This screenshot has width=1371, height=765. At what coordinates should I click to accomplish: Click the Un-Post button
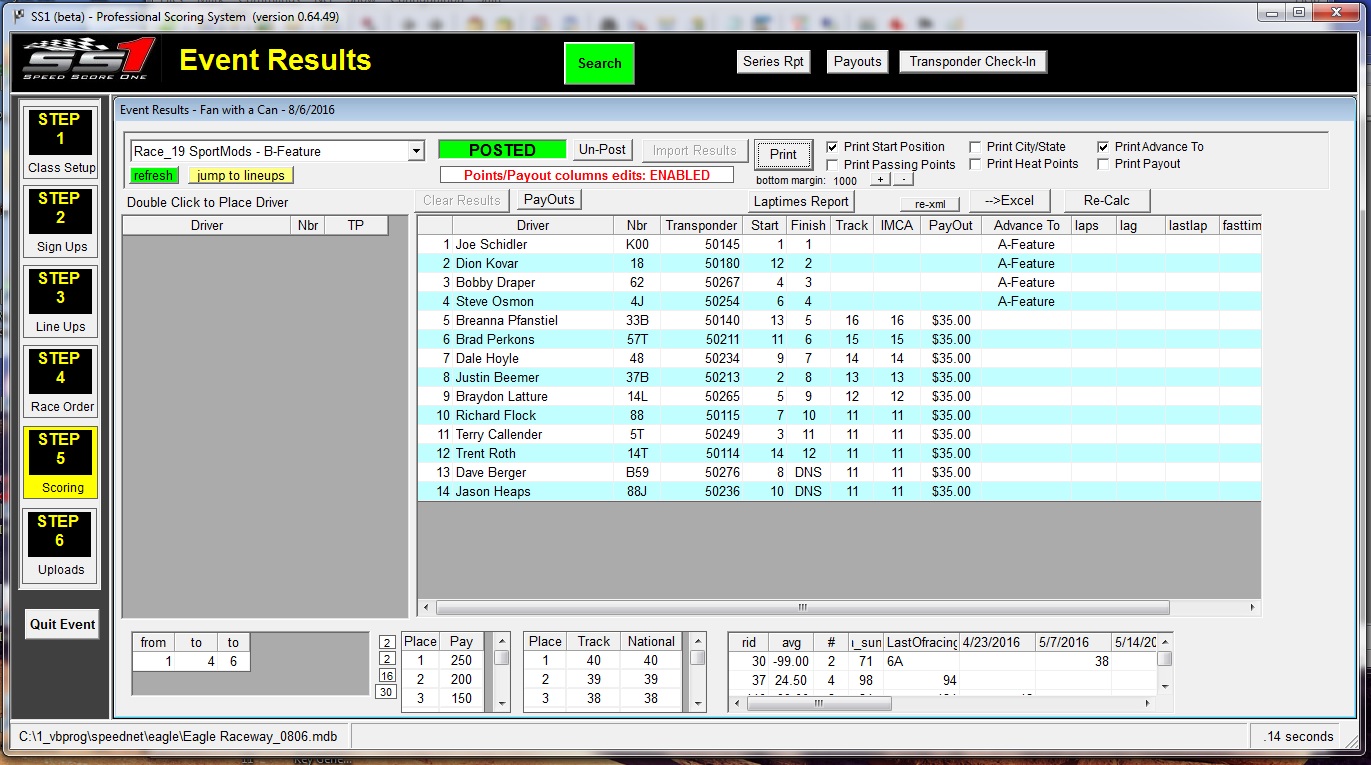(x=602, y=150)
